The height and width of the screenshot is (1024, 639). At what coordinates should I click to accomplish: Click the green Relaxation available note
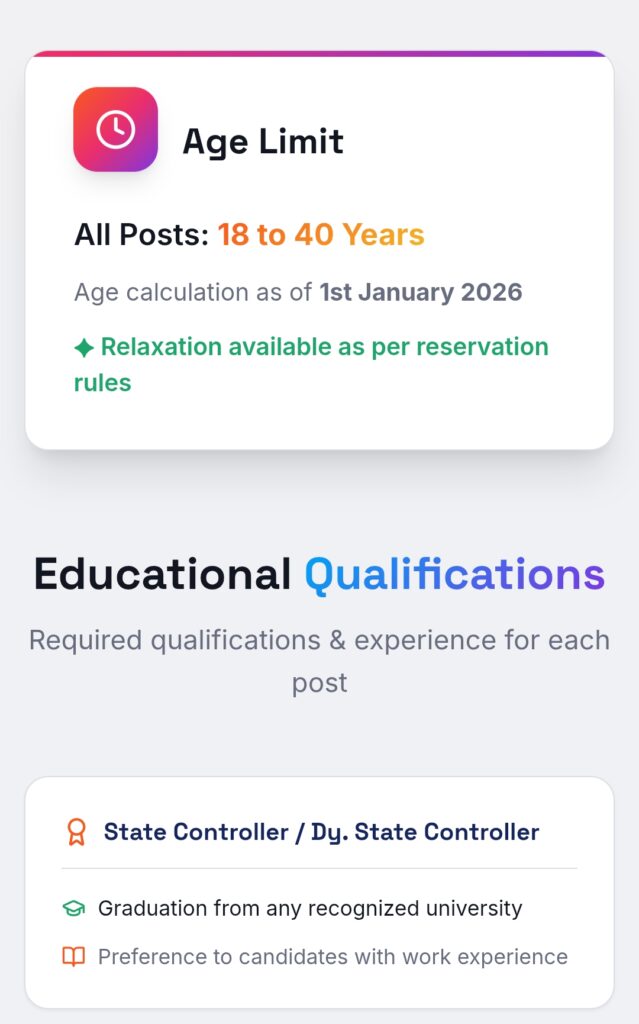[324, 347]
